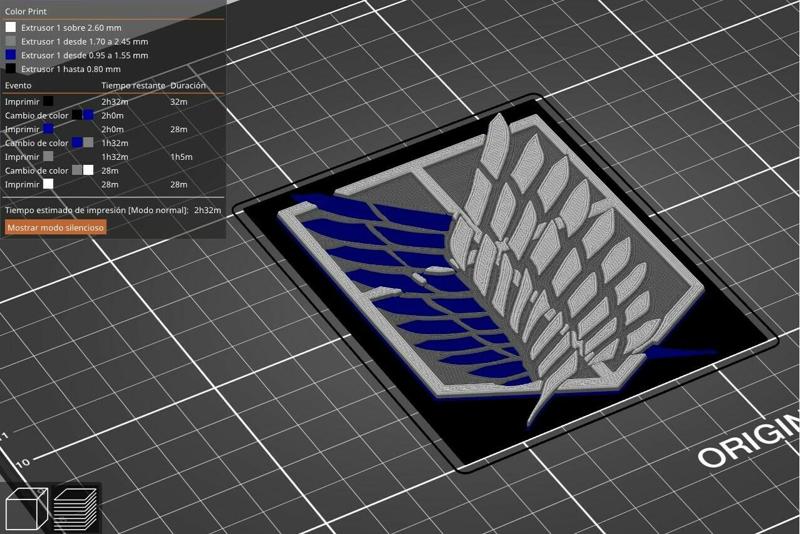Click gray swatch for 1.70 a 2.45 mm
This screenshot has width=800, height=534.
coord(10,42)
